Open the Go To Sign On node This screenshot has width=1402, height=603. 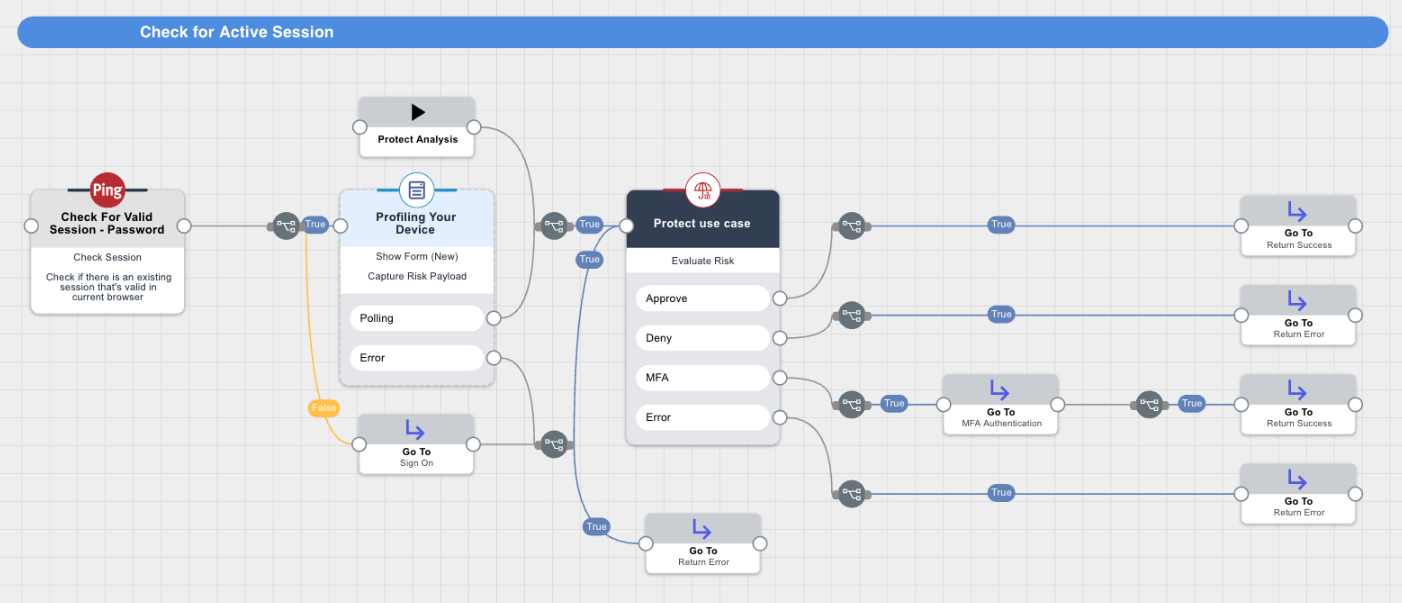(416, 444)
